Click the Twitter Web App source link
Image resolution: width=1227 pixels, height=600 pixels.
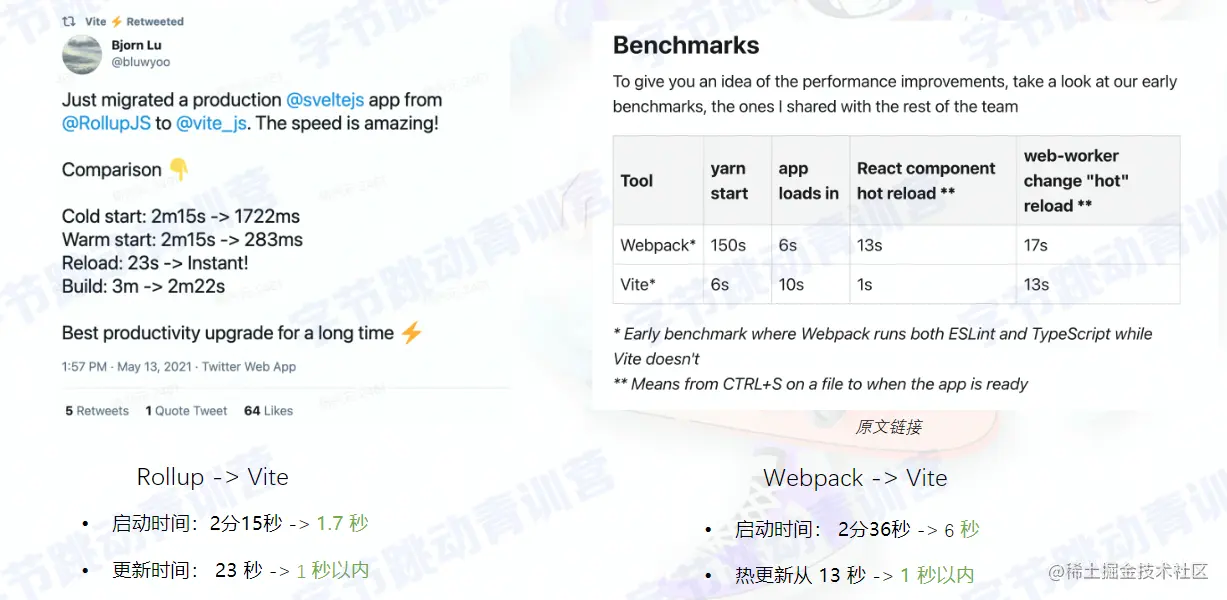pyautogui.click(x=249, y=367)
